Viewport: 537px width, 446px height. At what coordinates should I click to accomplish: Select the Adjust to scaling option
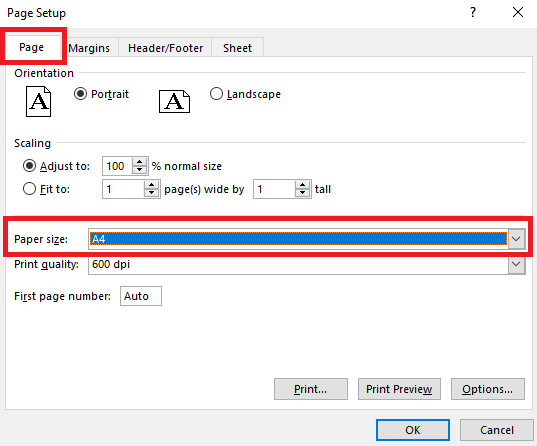pos(29,166)
